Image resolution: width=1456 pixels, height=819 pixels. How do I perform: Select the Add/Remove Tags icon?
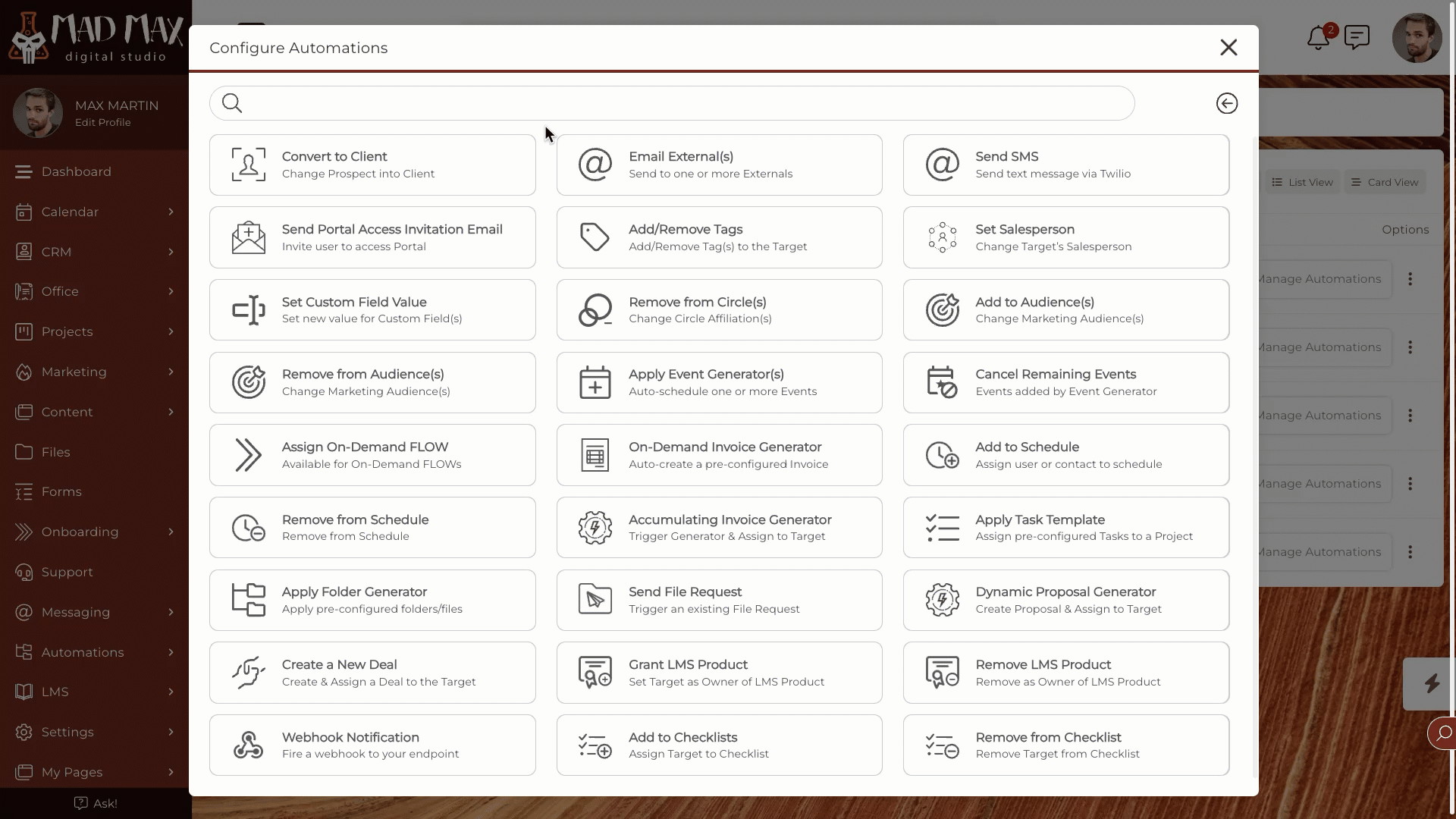pos(595,237)
